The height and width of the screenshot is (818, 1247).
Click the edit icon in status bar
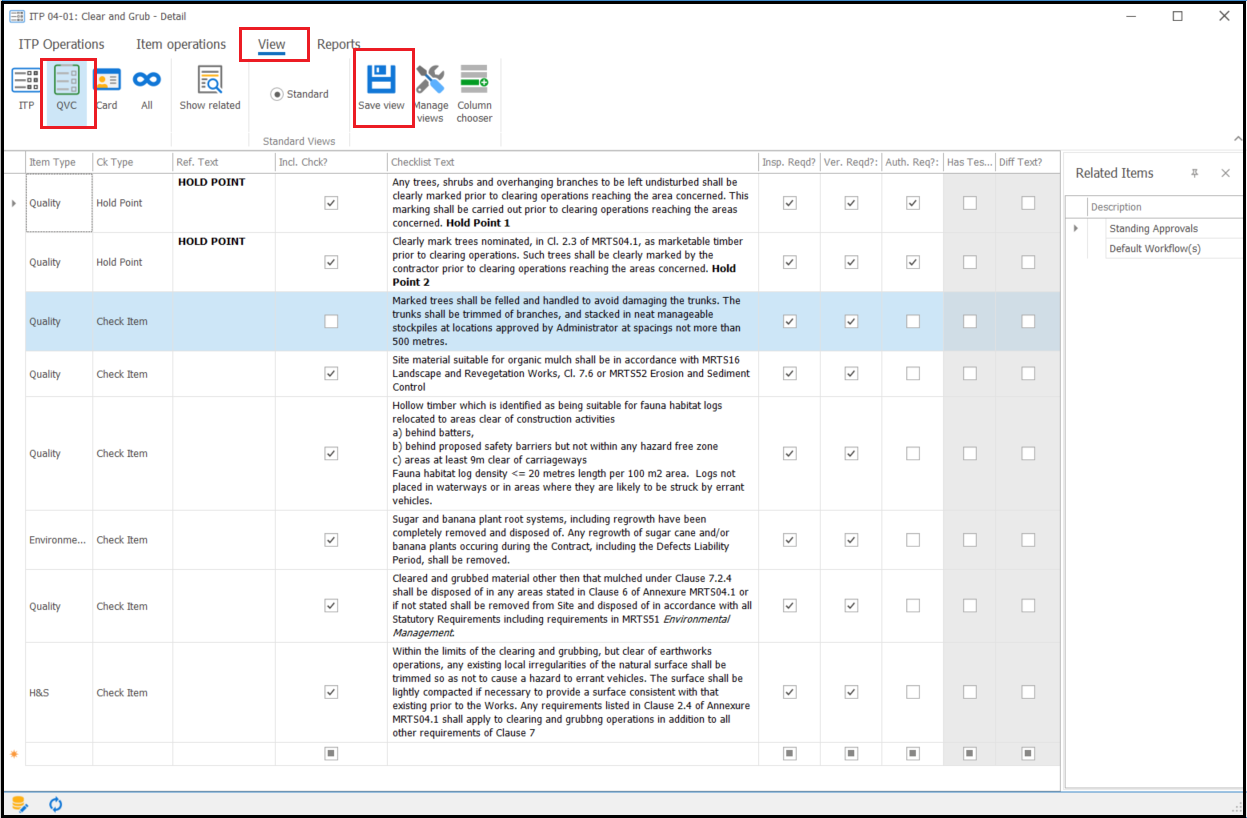coord(19,804)
